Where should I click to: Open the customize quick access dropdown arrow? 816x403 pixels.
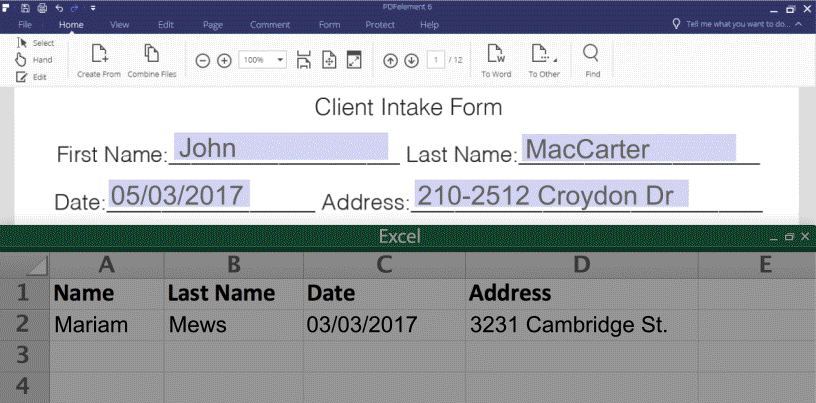pos(92,8)
